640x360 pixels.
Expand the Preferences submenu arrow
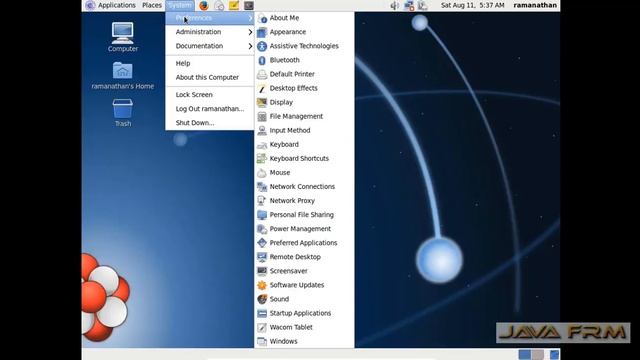click(250, 18)
